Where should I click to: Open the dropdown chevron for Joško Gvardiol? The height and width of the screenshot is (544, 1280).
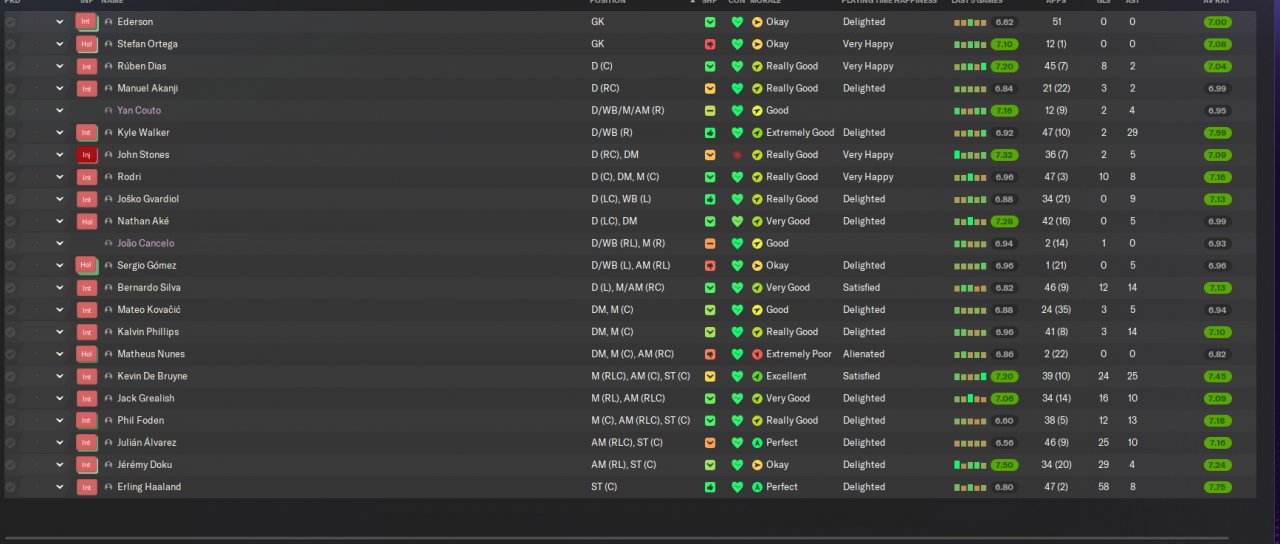click(59, 199)
